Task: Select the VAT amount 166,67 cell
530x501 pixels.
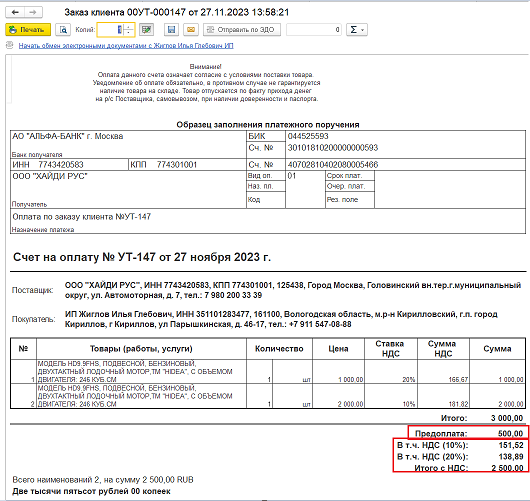Action: [443, 372]
